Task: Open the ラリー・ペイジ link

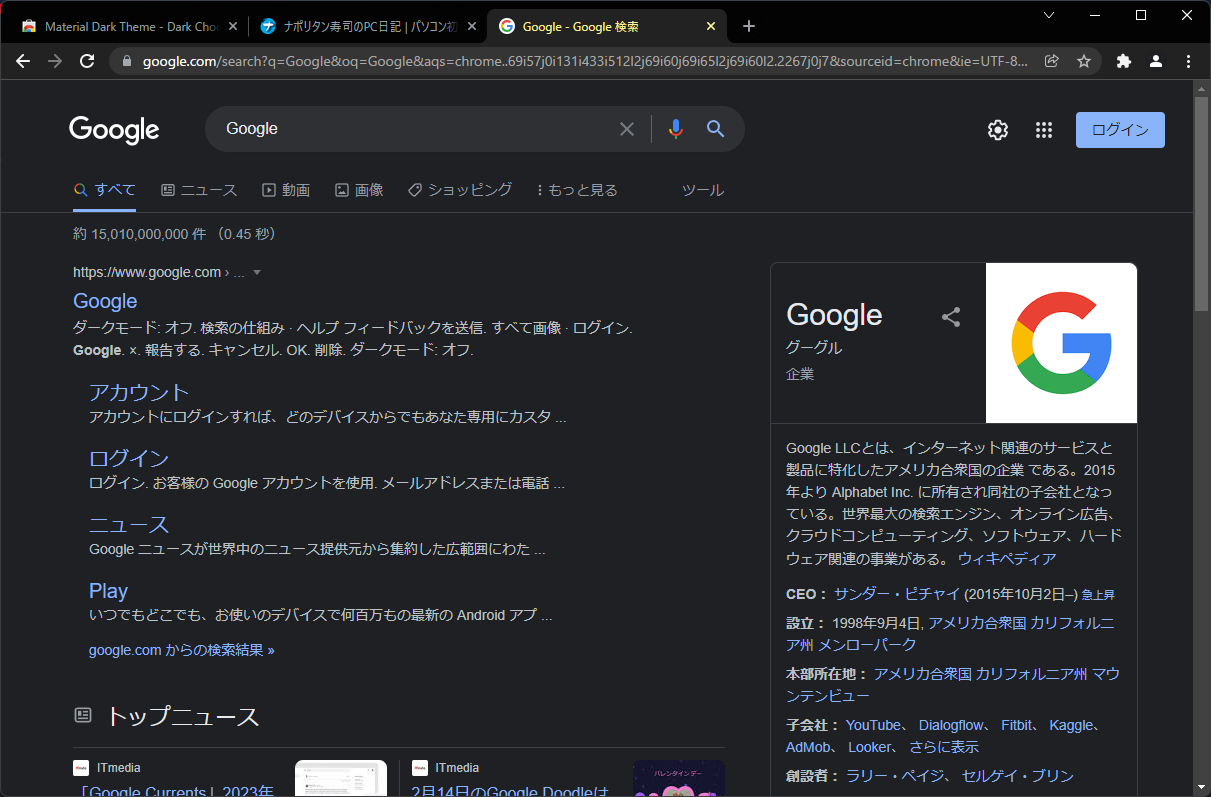Action: 896,776
